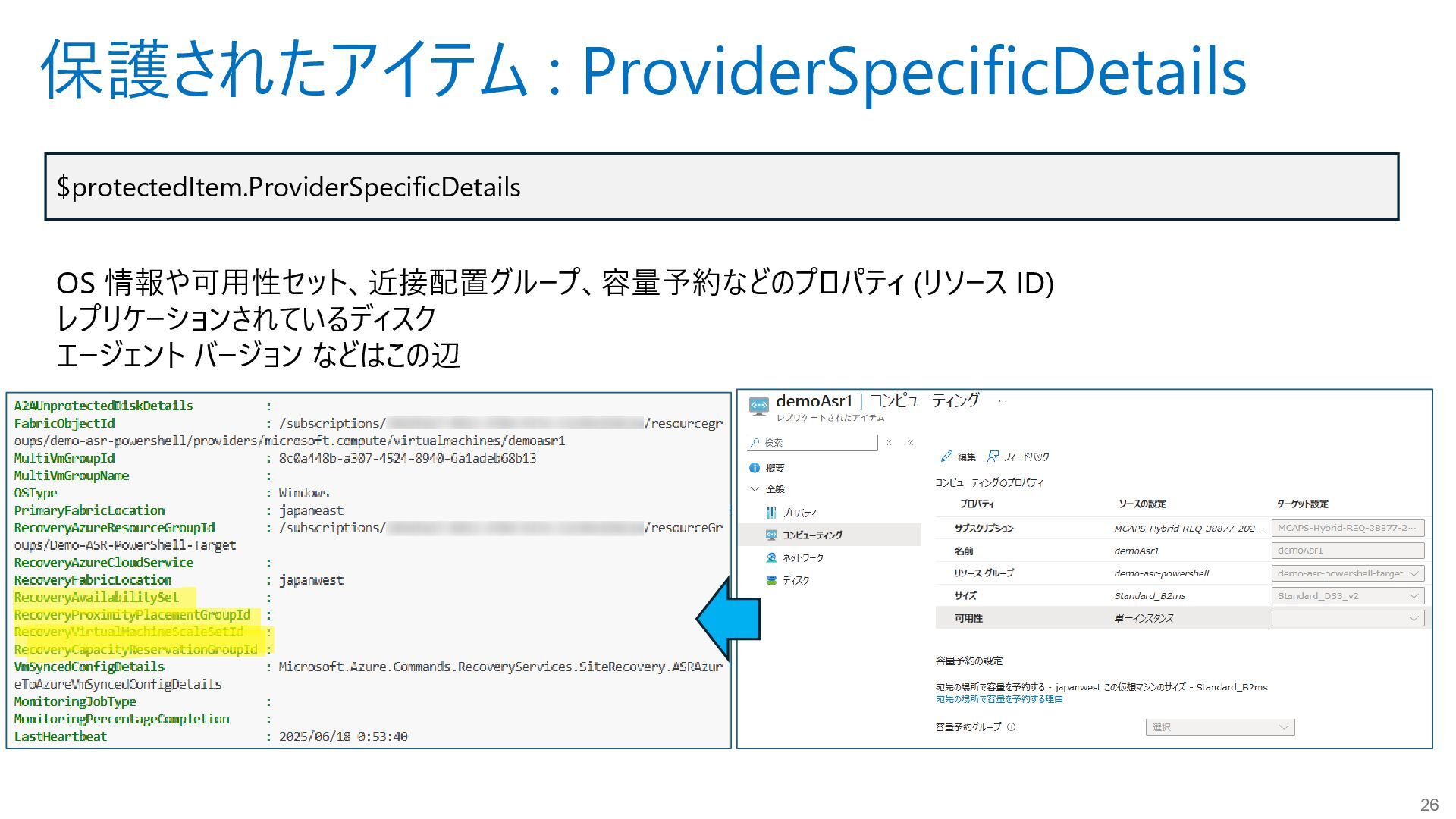Image resolution: width=1456 pixels, height=819 pixels.
Task: Clear the sidebar search with X
Action: 889,442
